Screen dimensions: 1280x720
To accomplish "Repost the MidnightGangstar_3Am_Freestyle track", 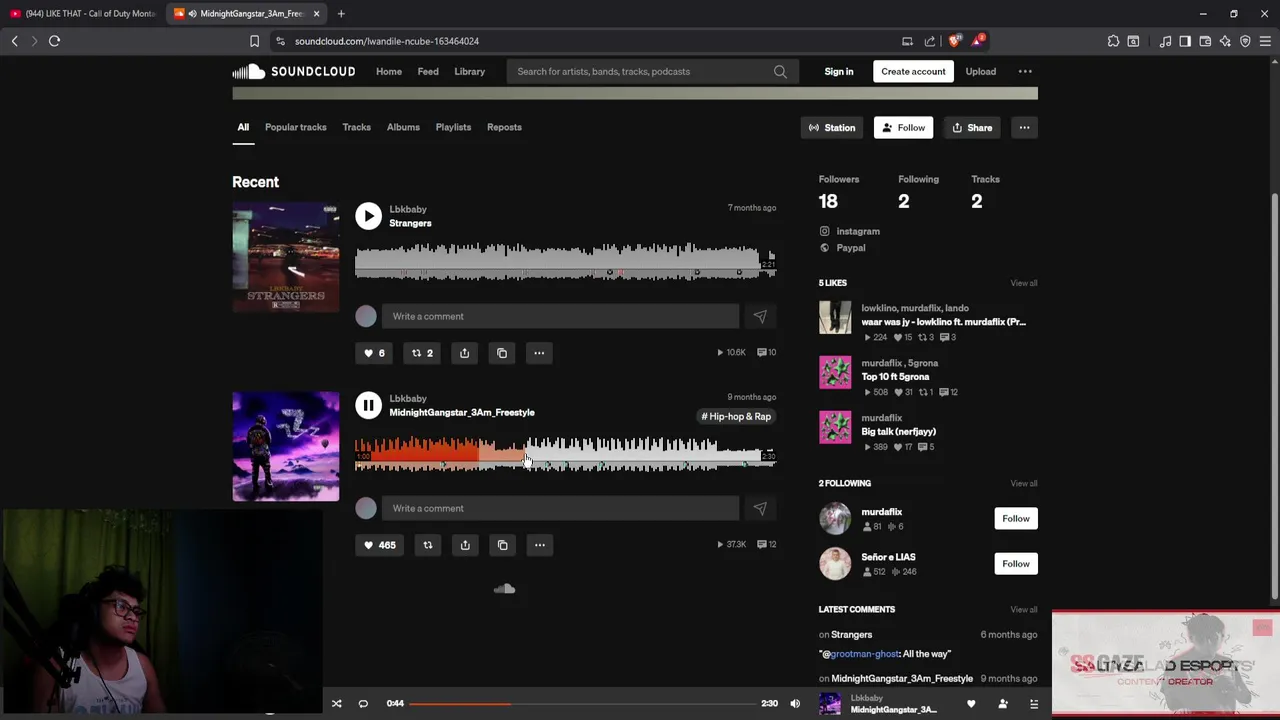I will pyautogui.click(x=428, y=545).
